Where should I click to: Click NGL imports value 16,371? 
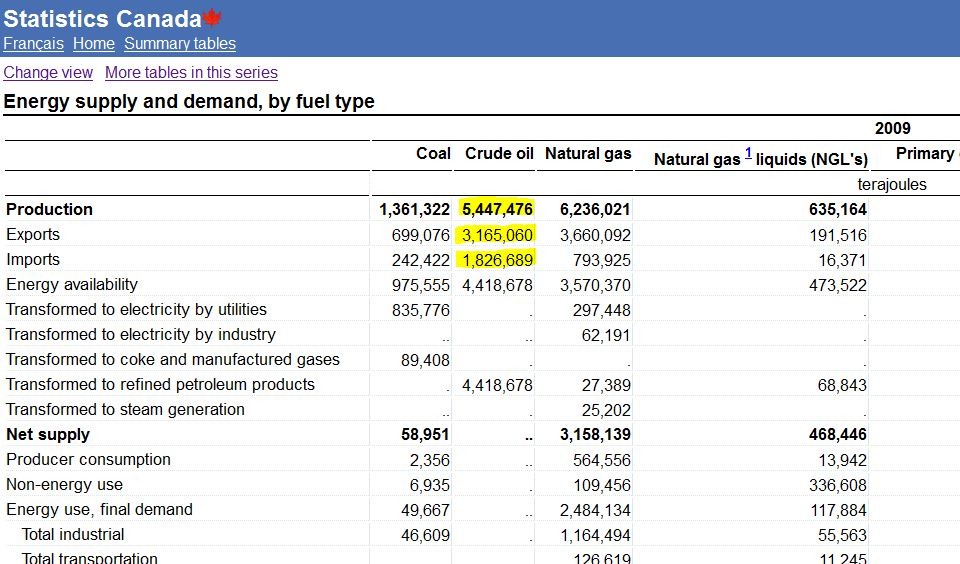click(842, 260)
